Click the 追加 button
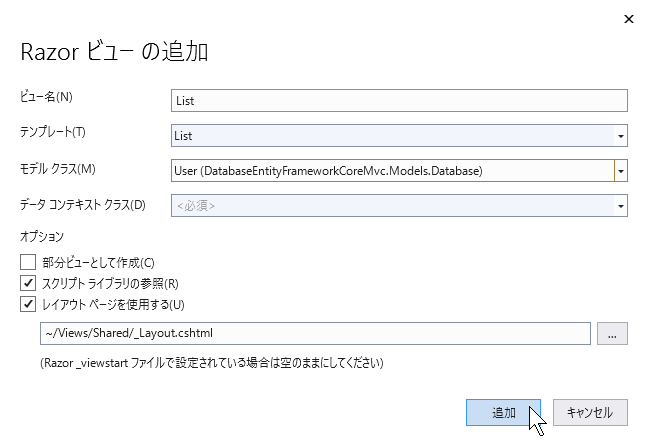 [503, 413]
